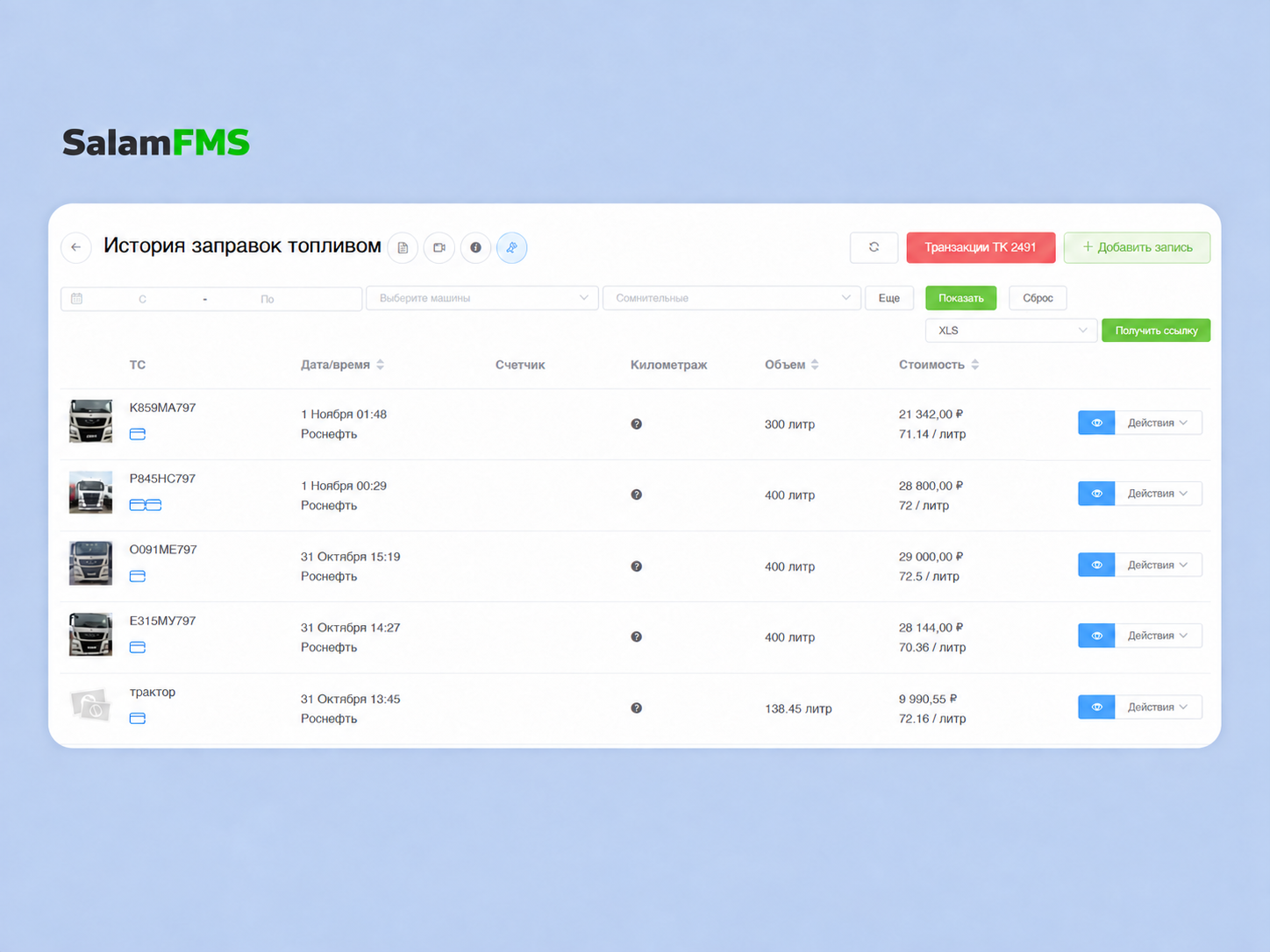
Task: Click the Сброс button
Action: 1038,298
